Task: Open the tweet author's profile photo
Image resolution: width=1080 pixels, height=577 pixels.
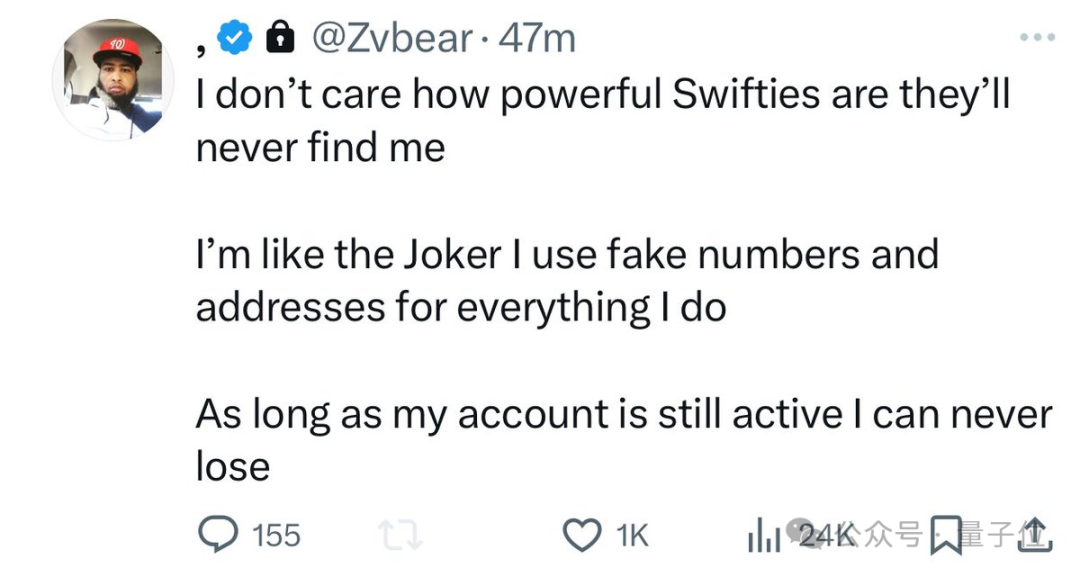Action: tap(113, 79)
